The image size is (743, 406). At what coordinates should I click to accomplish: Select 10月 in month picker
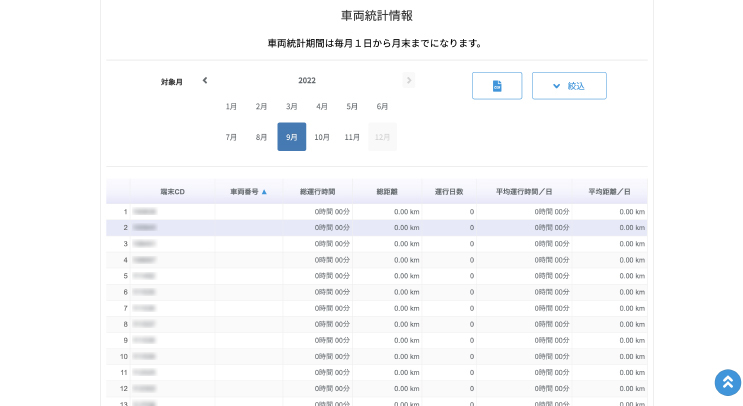(x=322, y=137)
